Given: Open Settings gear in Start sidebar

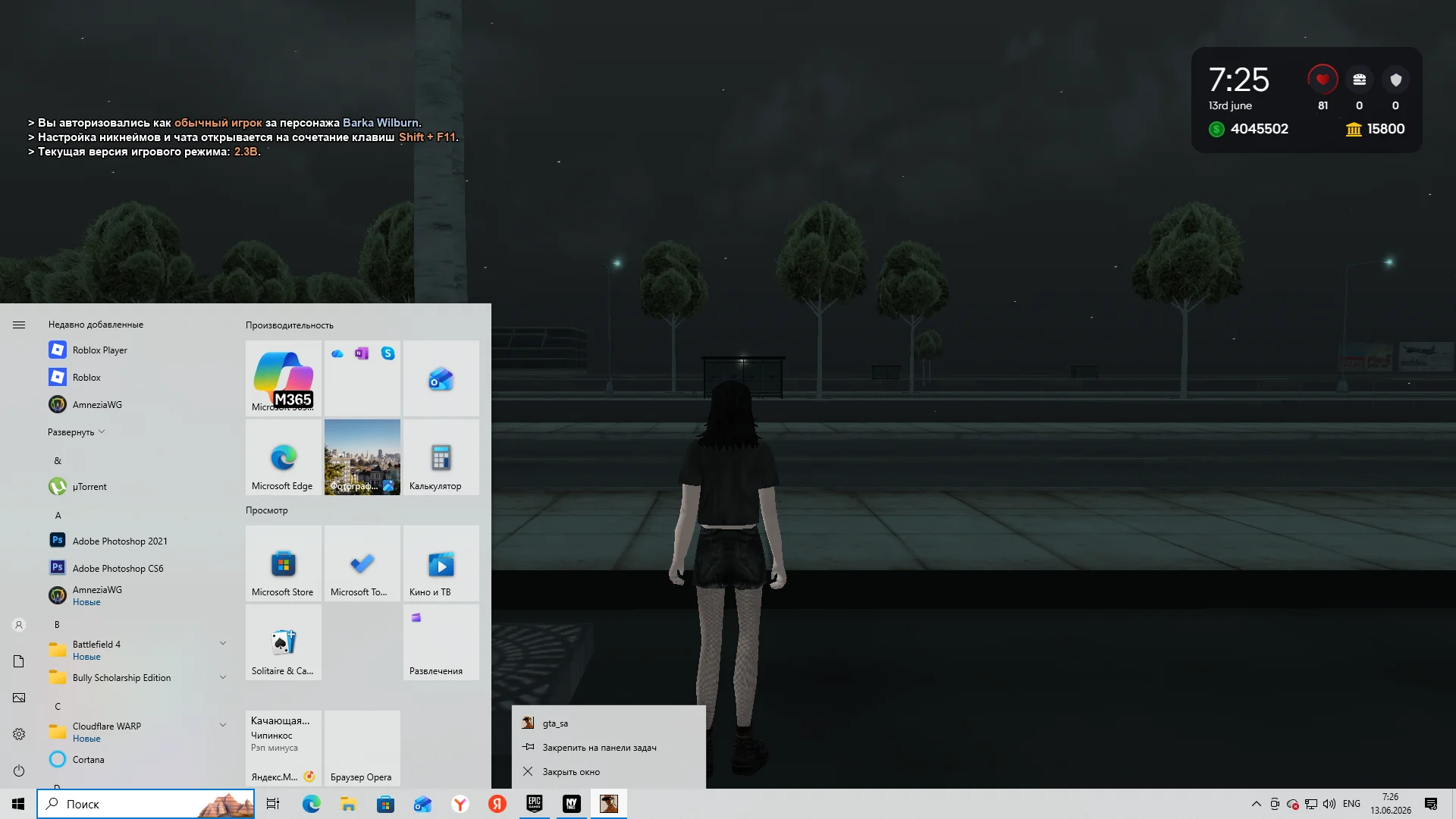Looking at the screenshot, I should tap(19, 734).
